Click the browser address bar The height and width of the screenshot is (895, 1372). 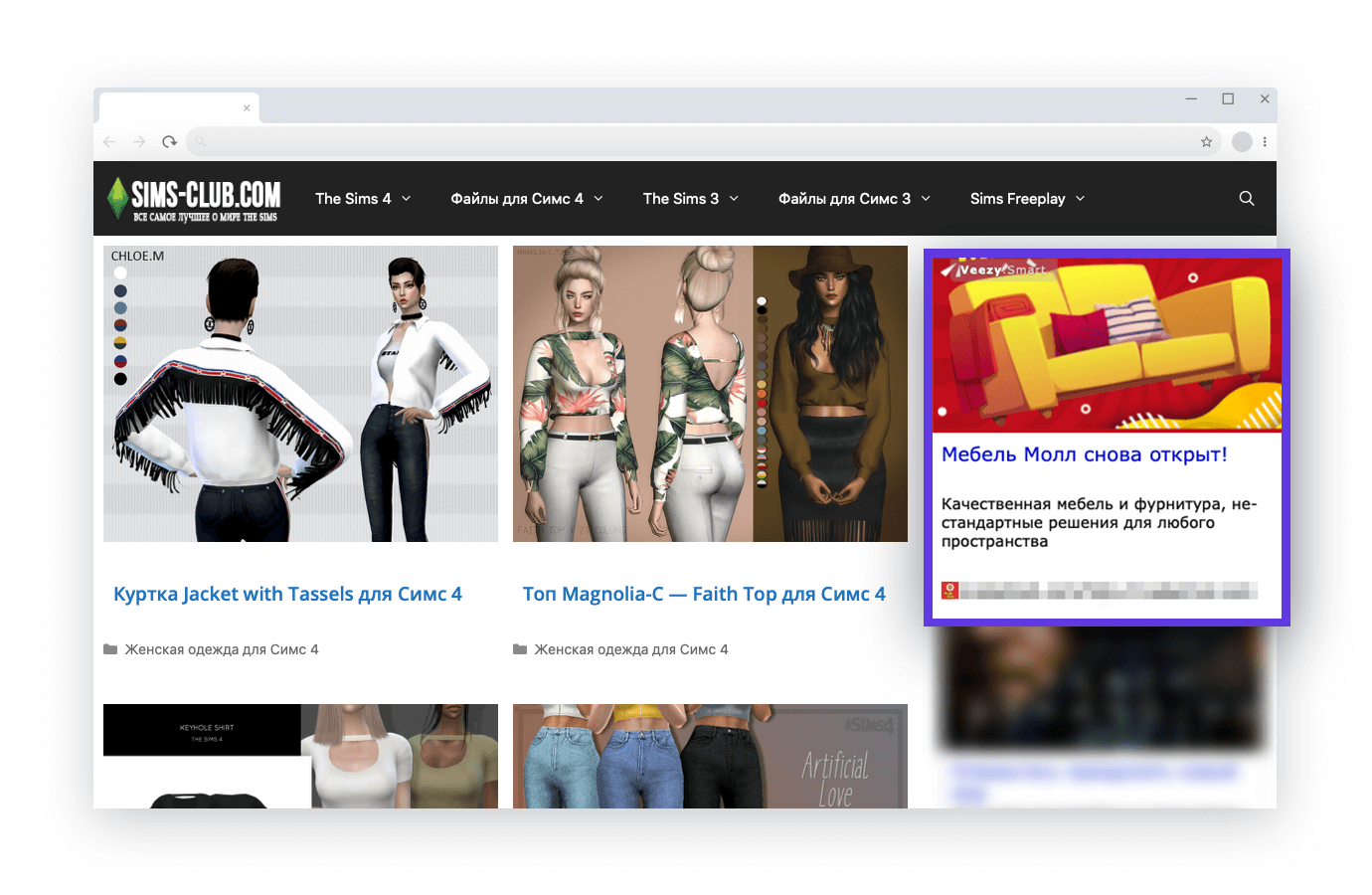[x=696, y=142]
